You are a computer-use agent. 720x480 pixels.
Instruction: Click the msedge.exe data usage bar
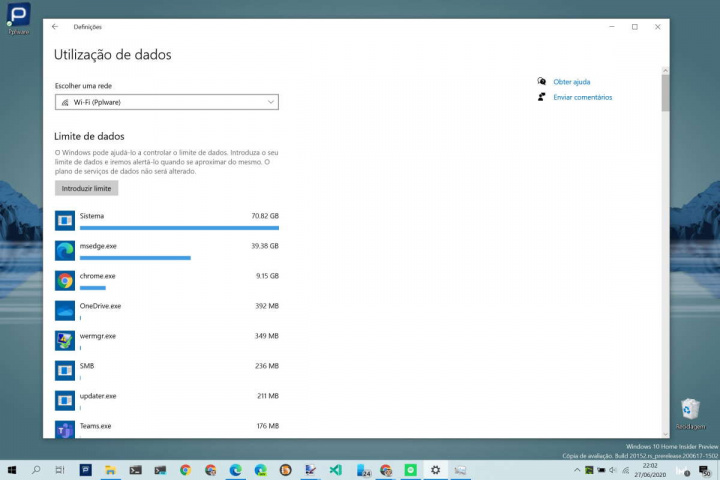click(x=135, y=258)
